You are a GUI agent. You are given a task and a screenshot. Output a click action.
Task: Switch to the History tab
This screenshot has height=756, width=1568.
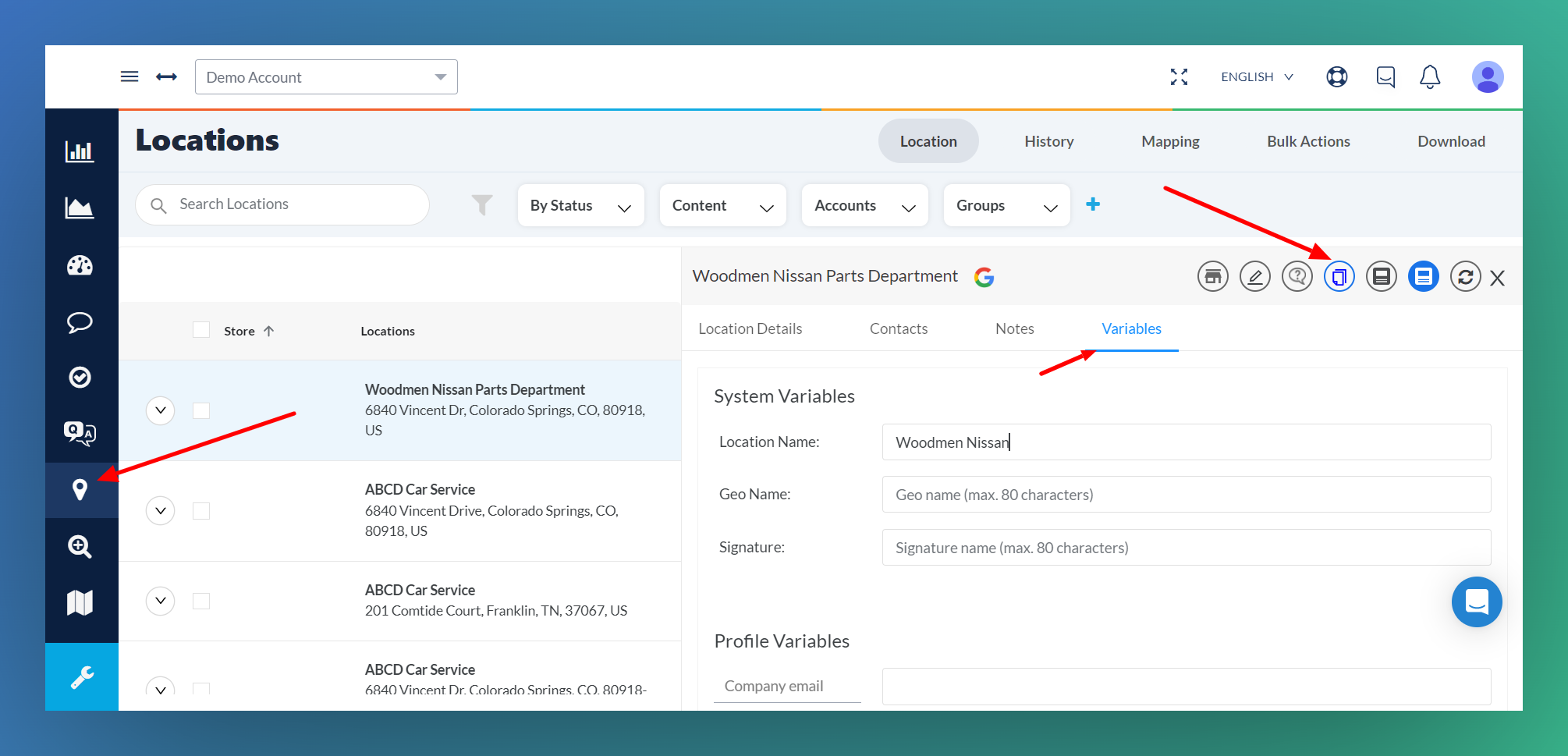[x=1049, y=141]
